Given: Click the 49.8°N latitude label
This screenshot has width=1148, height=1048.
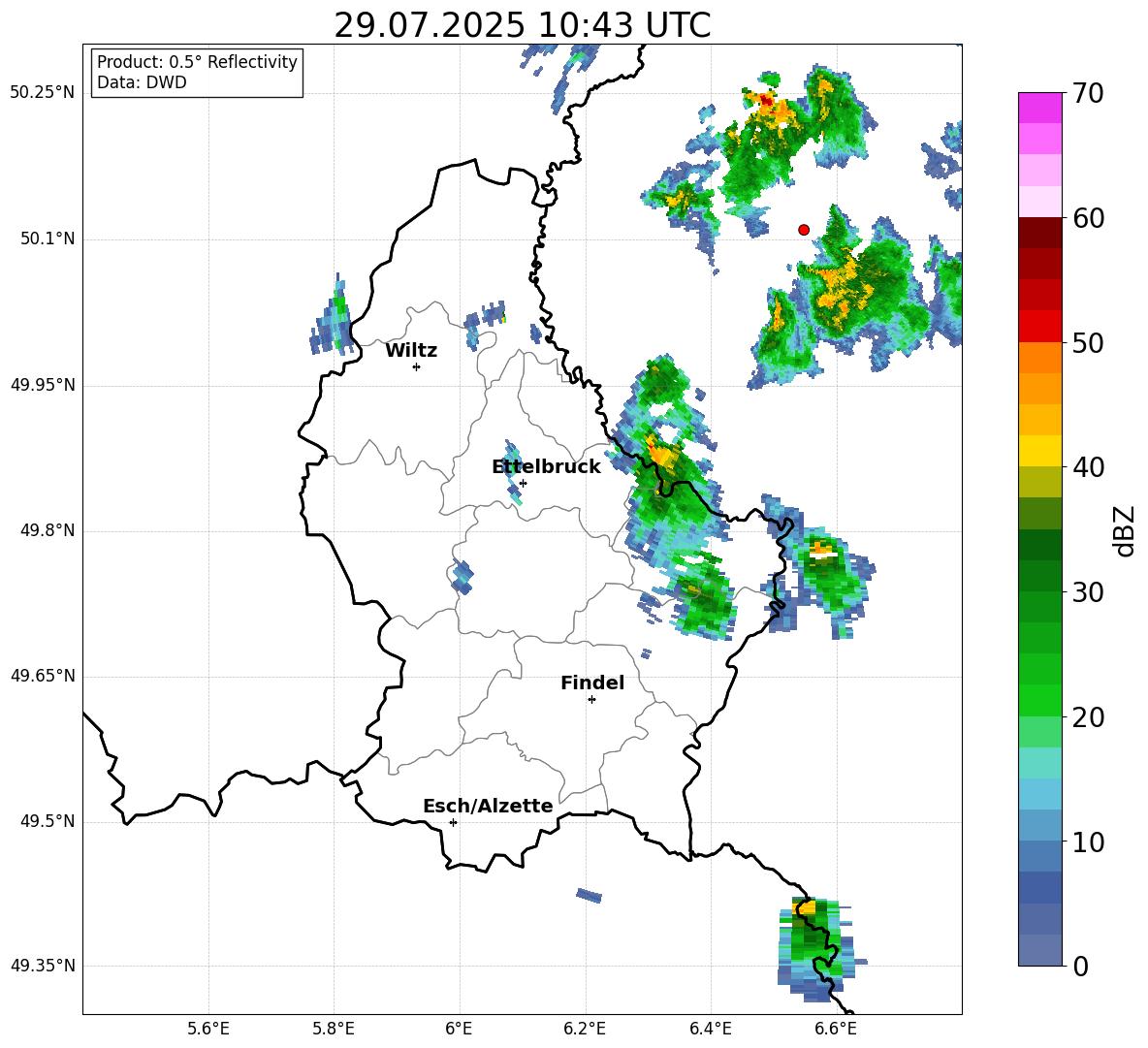Looking at the screenshot, I should (x=47, y=530).
